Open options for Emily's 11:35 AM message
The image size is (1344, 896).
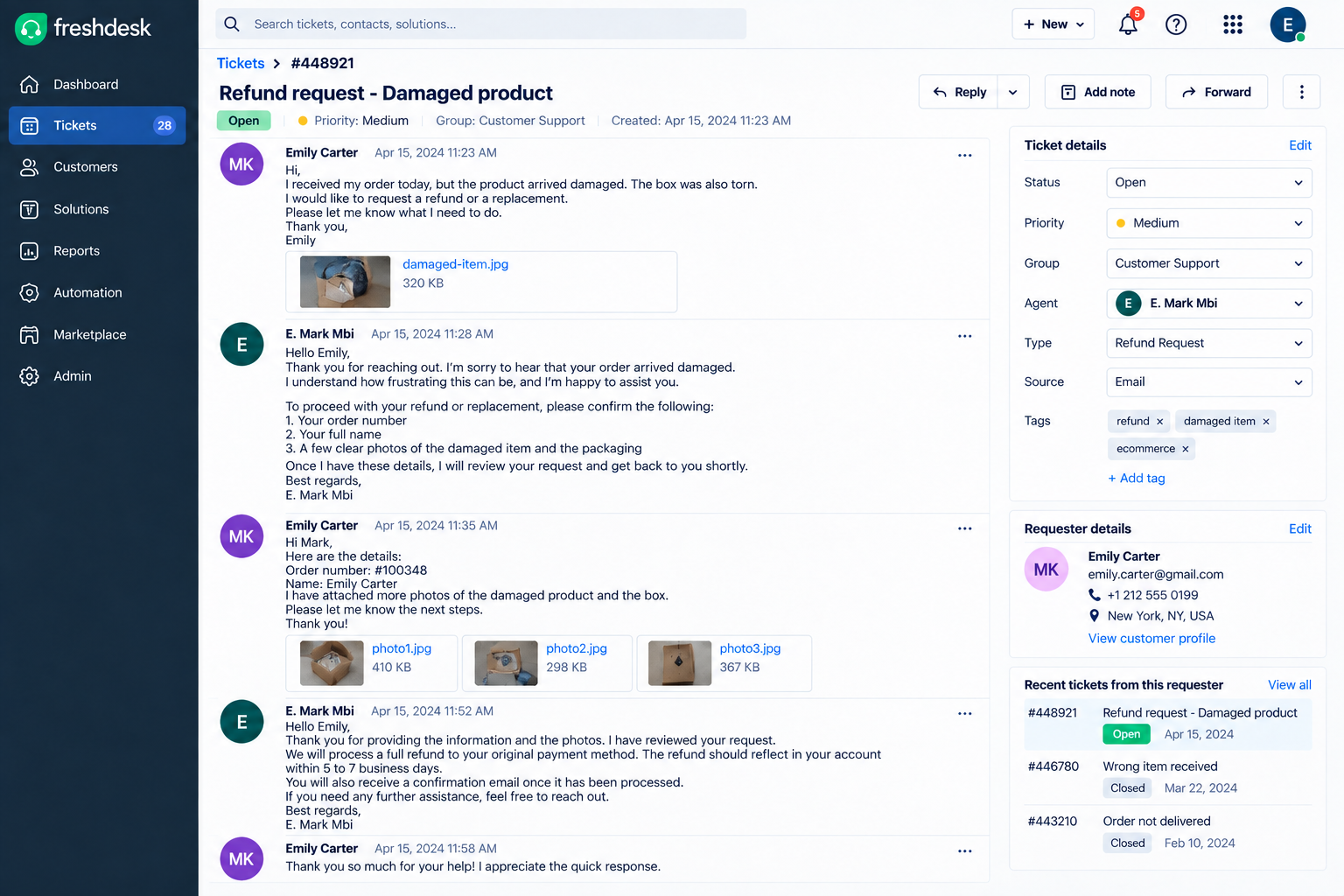(965, 528)
